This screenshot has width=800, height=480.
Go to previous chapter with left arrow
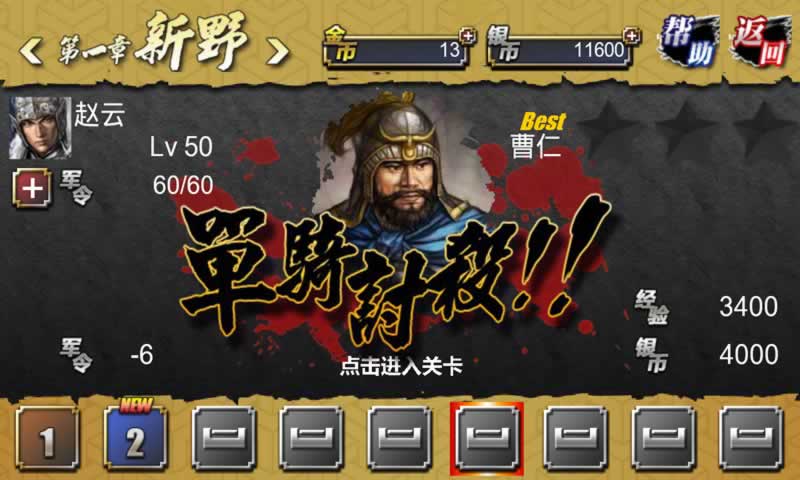coord(31,52)
